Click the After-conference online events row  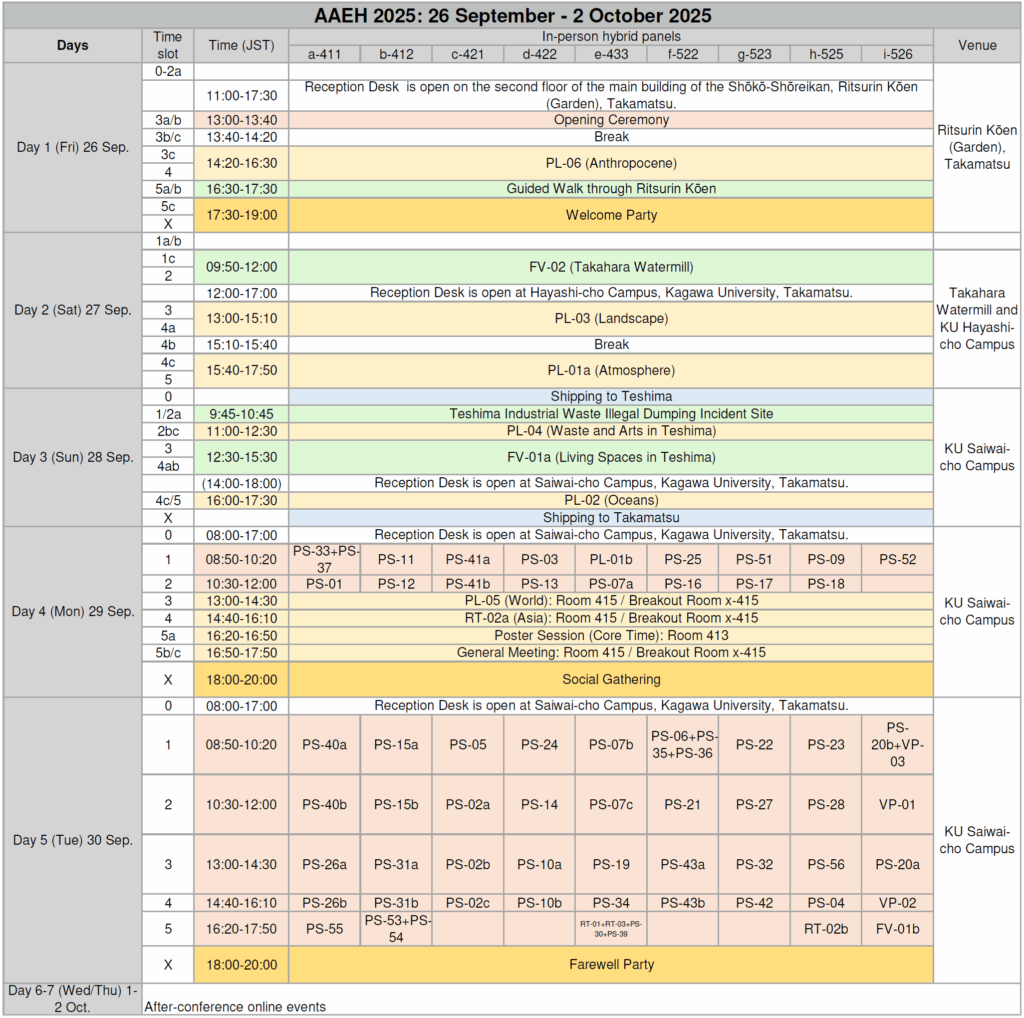(x=235, y=1006)
